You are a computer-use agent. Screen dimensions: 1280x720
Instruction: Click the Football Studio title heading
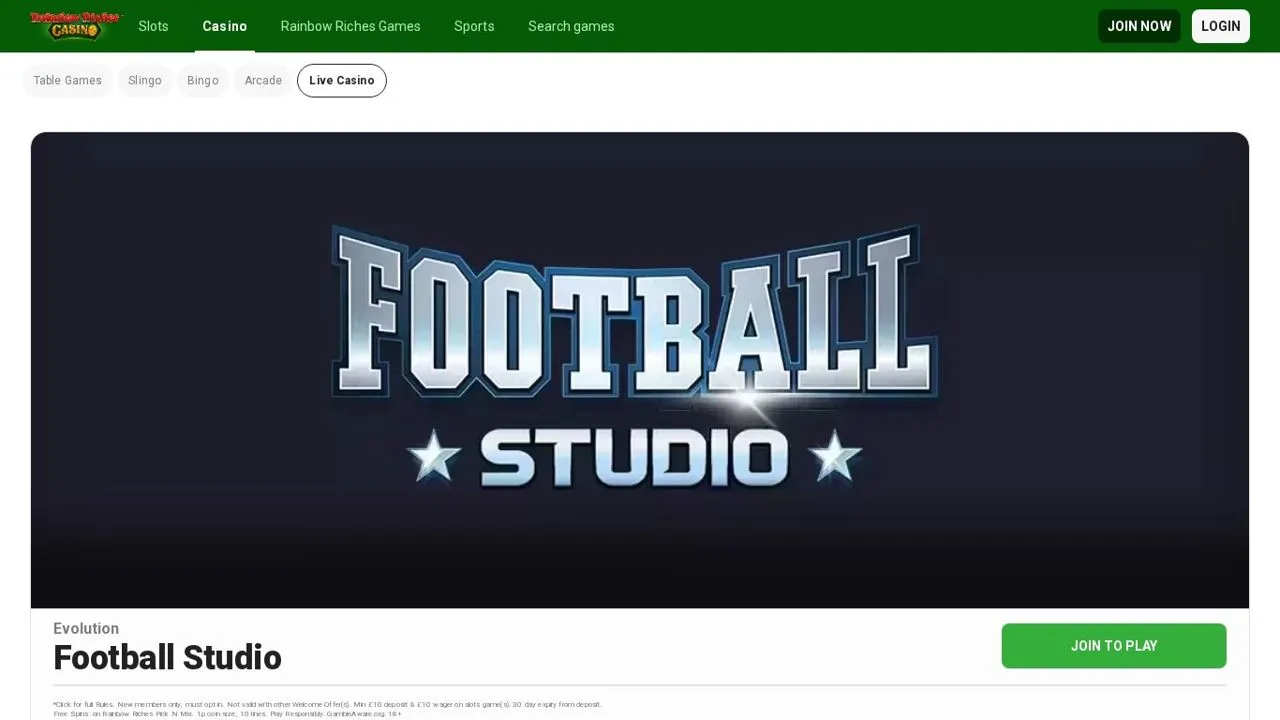167,658
